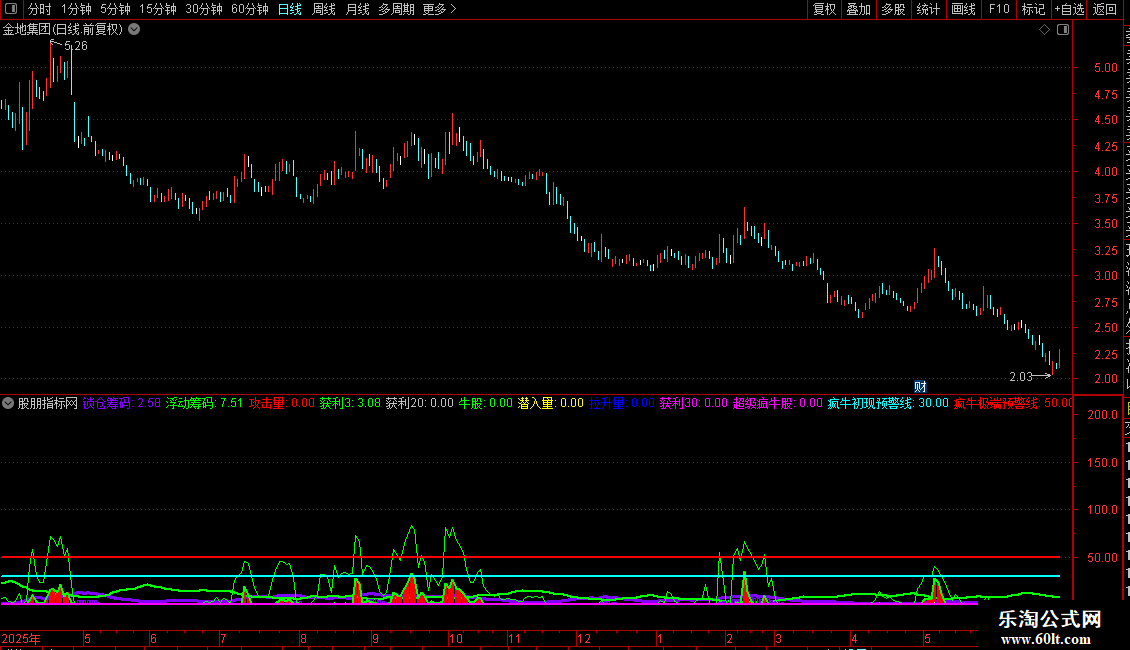The image size is (1130, 650).
Task: Click the 锁仓筹码: 2.58 value
Action: 122,404
